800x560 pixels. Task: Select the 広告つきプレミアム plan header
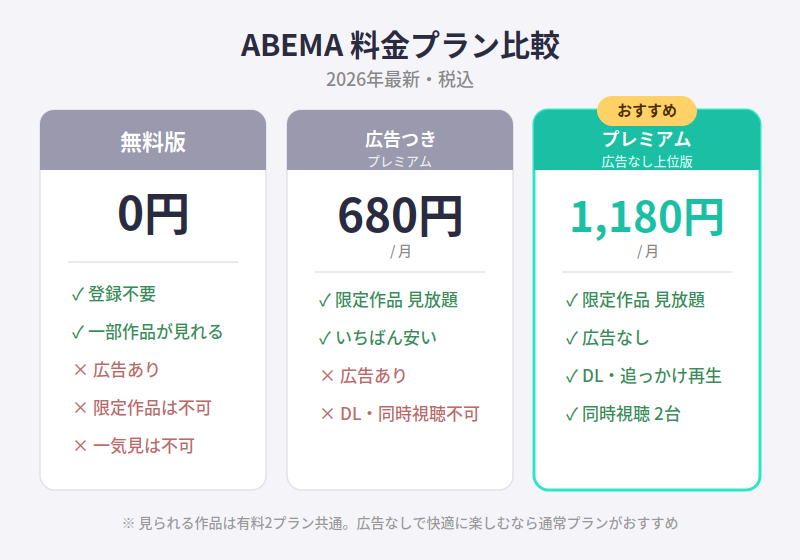point(400,140)
